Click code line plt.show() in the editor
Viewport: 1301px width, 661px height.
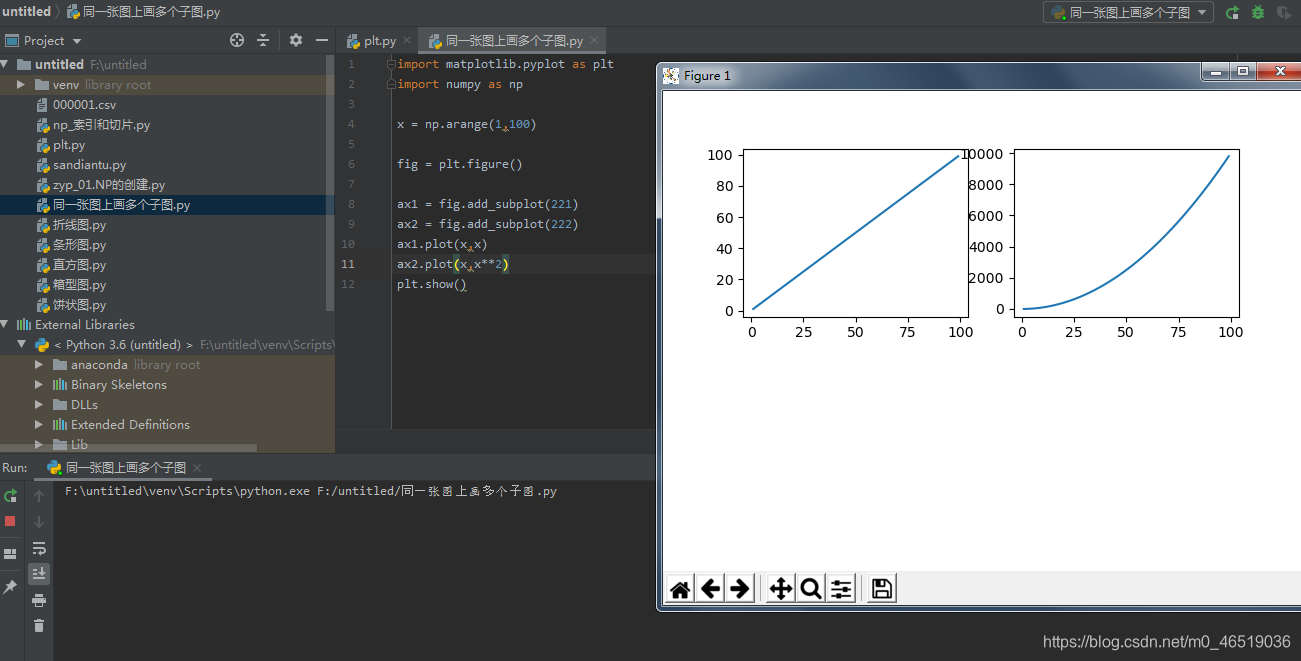pyautogui.click(x=432, y=284)
